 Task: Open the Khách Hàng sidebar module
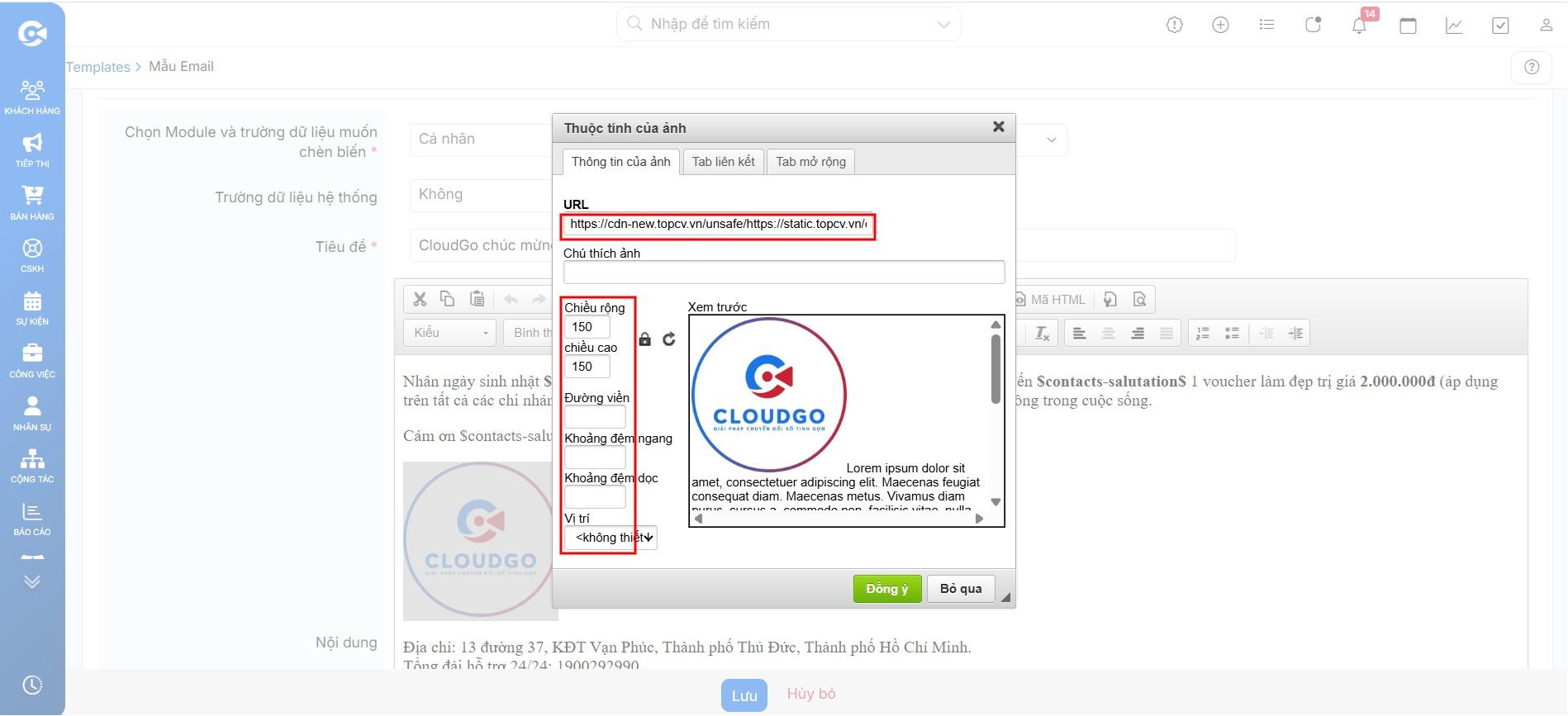(32, 97)
